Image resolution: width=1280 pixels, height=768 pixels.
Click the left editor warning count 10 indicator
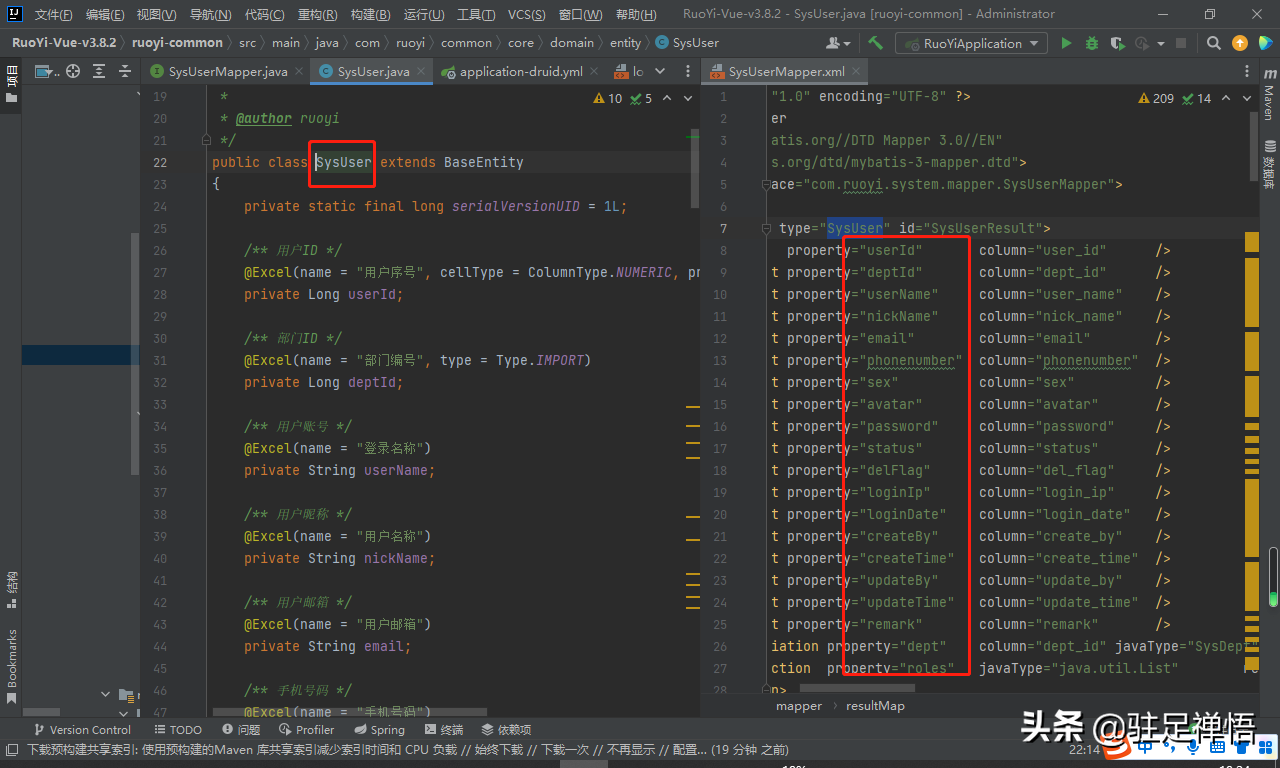(608, 98)
